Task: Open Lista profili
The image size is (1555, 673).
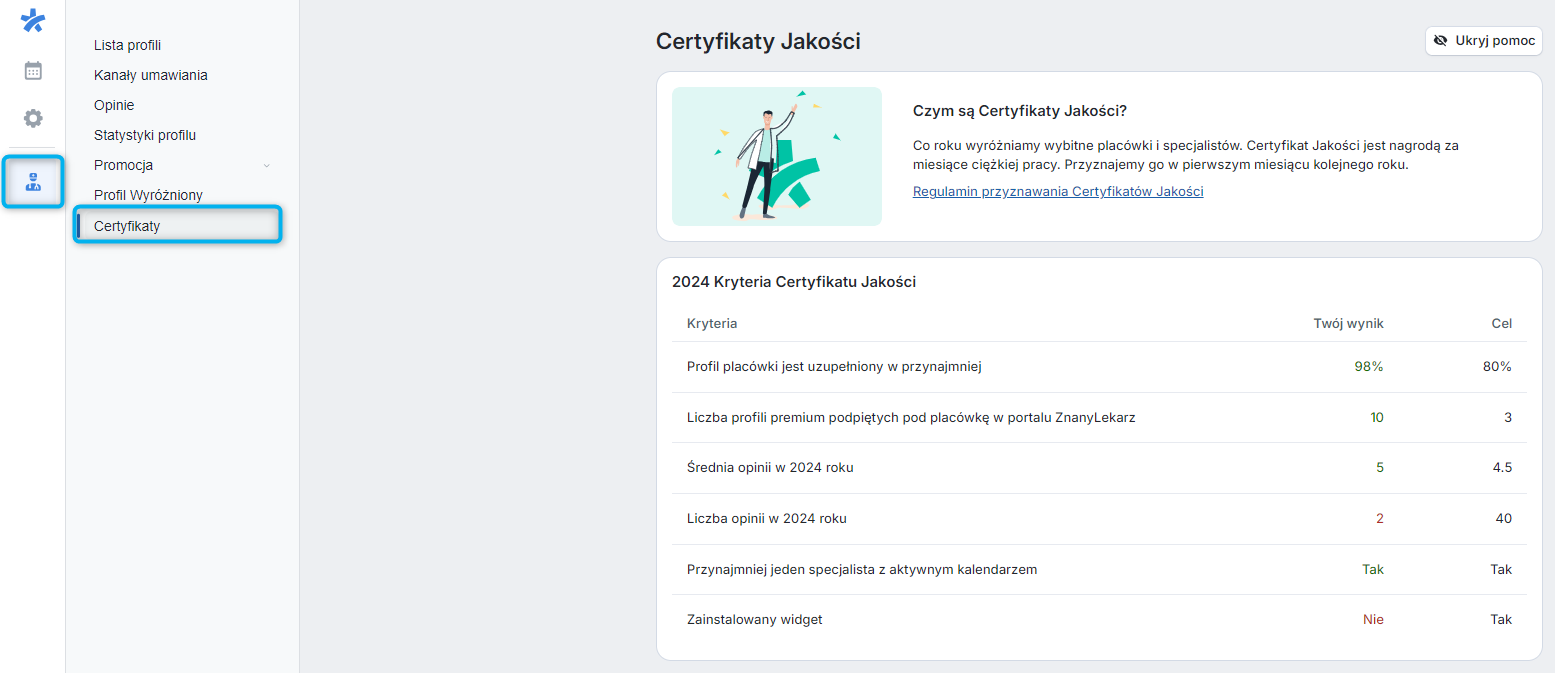Action: (127, 45)
